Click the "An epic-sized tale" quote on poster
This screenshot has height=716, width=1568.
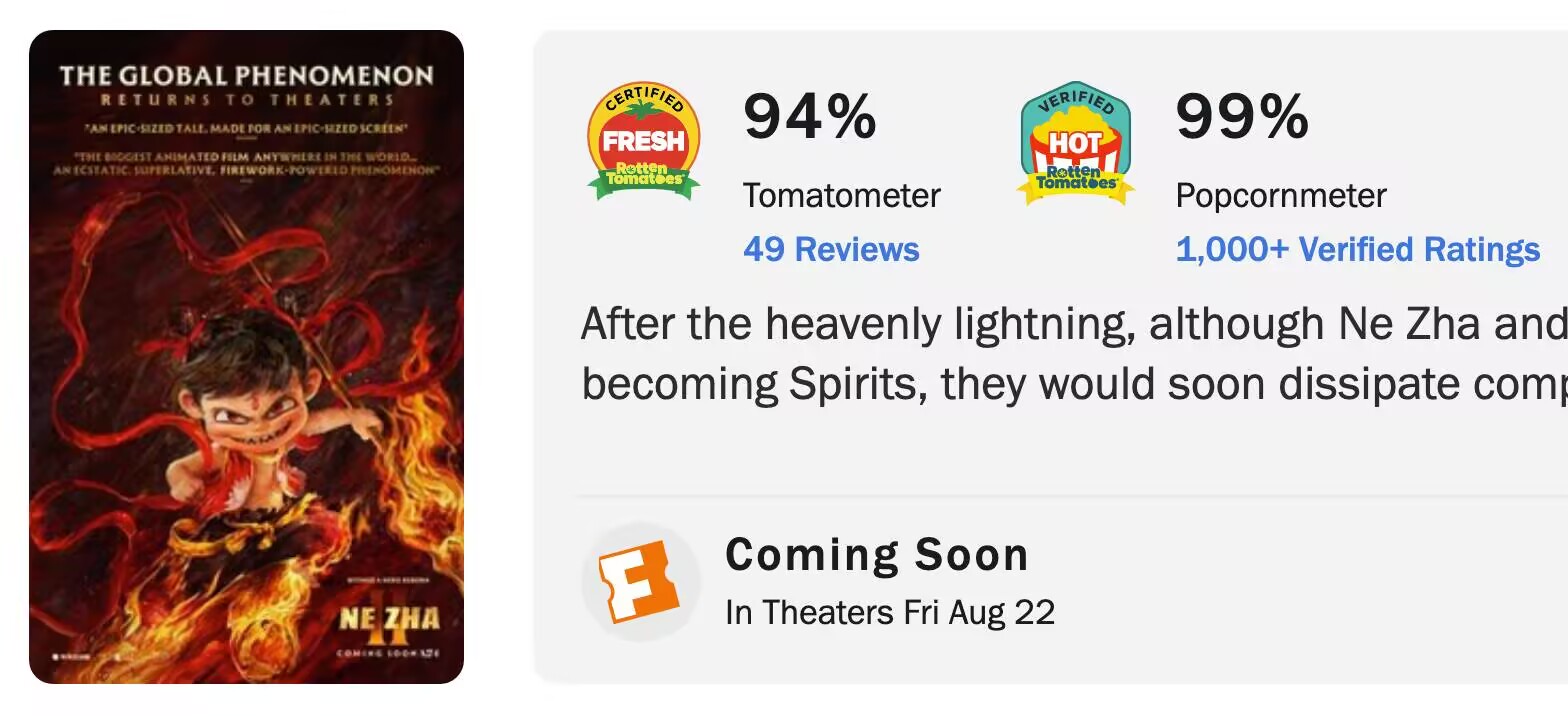click(x=246, y=129)
